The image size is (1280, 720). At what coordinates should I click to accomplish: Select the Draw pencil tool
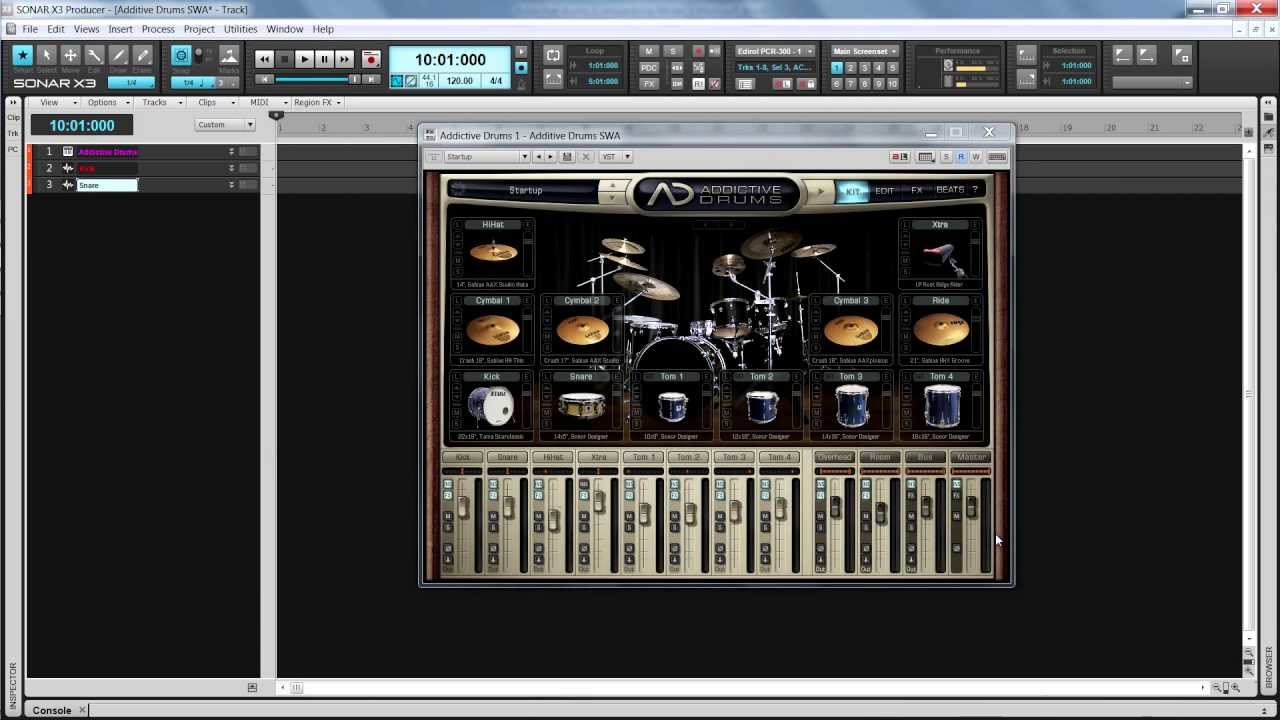[118, 56]
